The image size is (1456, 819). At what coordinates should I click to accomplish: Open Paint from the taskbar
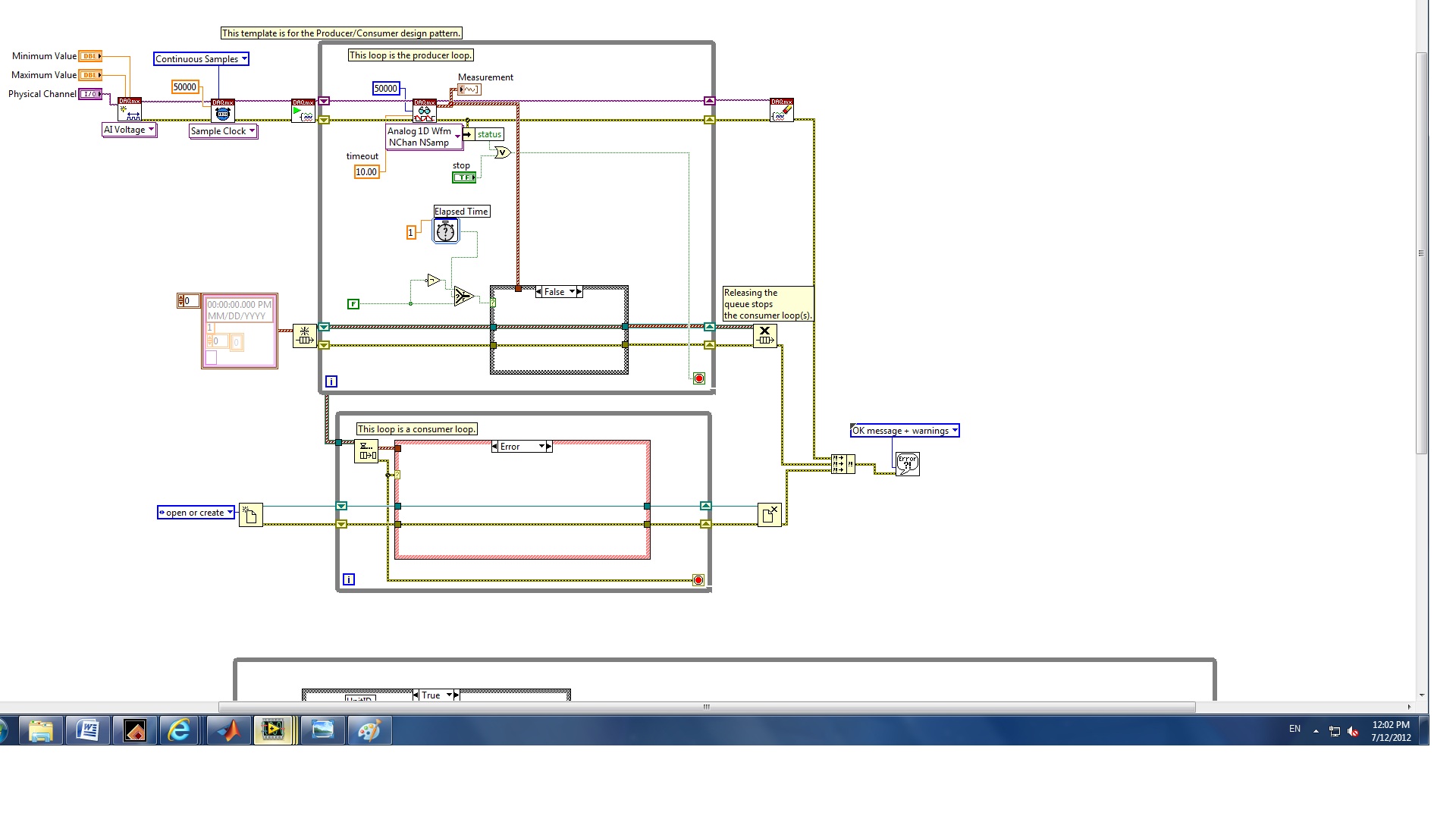(370, 730)
